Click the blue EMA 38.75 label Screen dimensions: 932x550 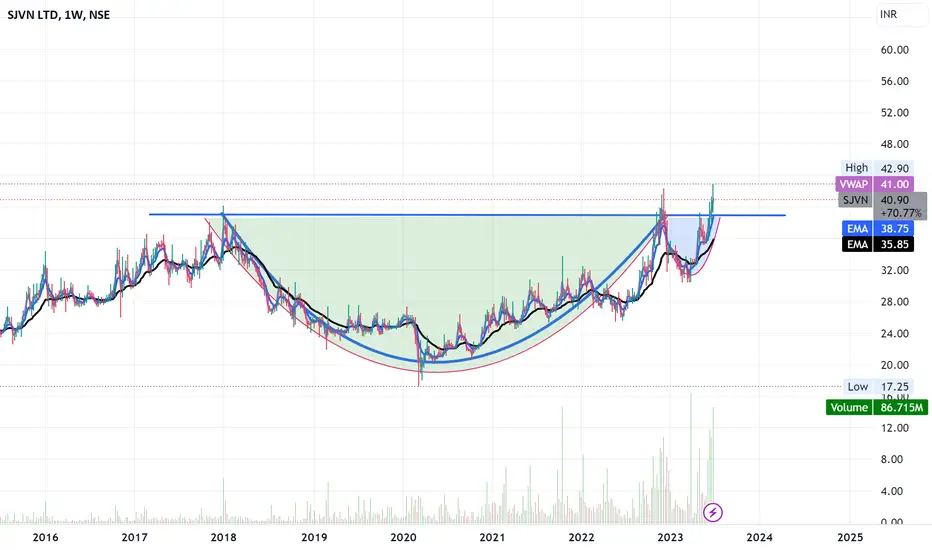tap(877, 228)
